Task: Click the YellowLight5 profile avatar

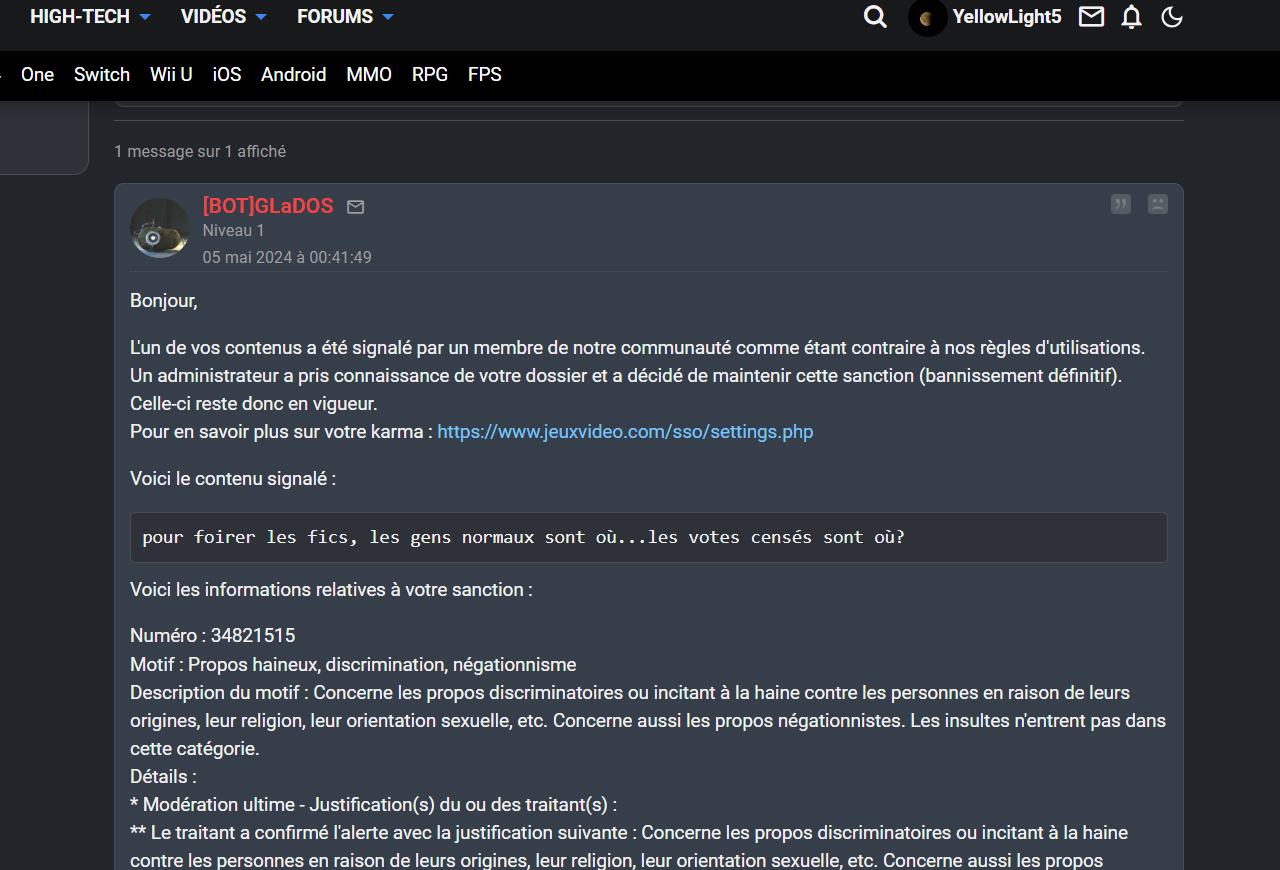Action: 927,17
